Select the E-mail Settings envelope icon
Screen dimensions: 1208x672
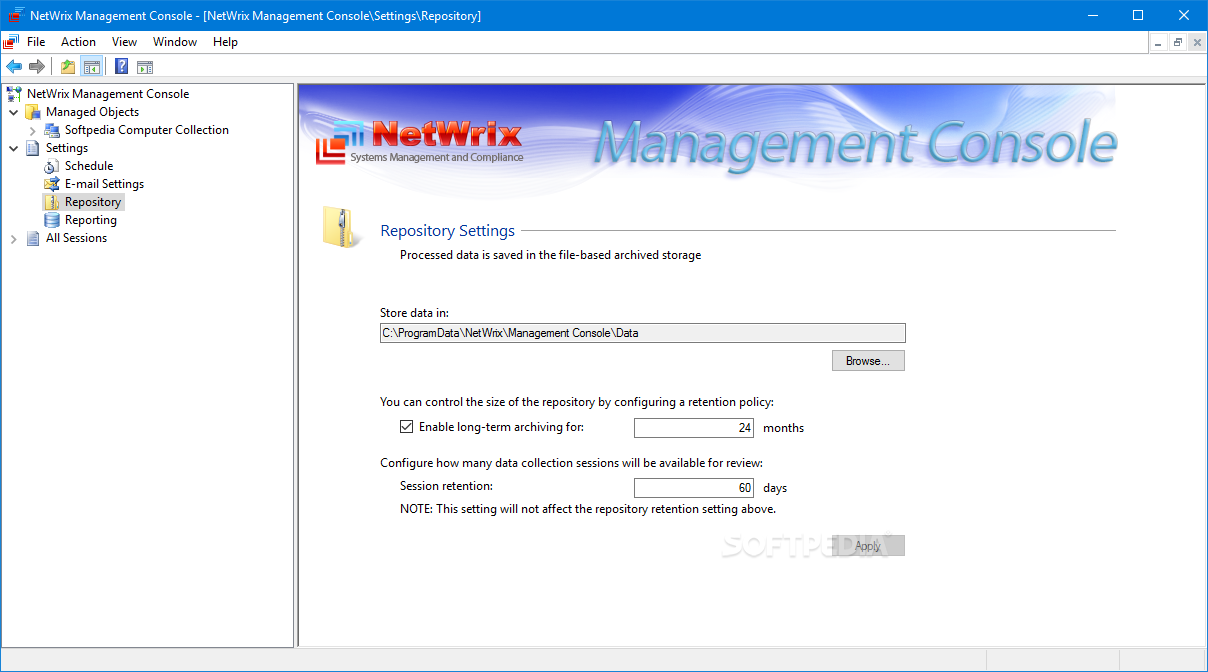pyautogui.click(x=52, y=184)
